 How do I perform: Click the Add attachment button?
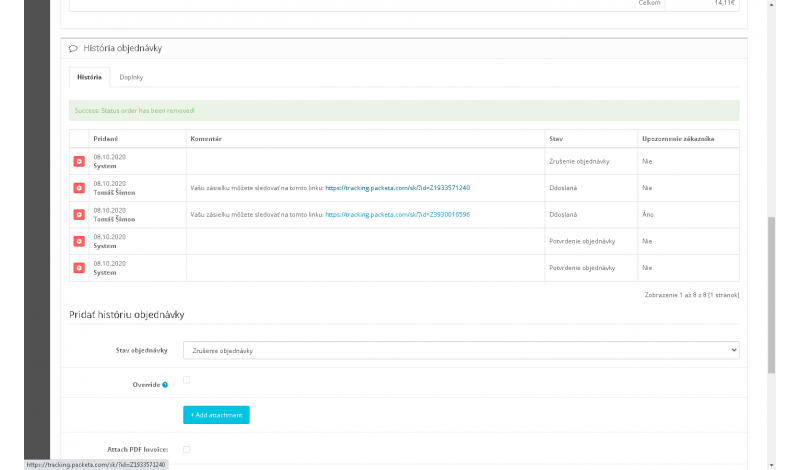pos(216,415)
